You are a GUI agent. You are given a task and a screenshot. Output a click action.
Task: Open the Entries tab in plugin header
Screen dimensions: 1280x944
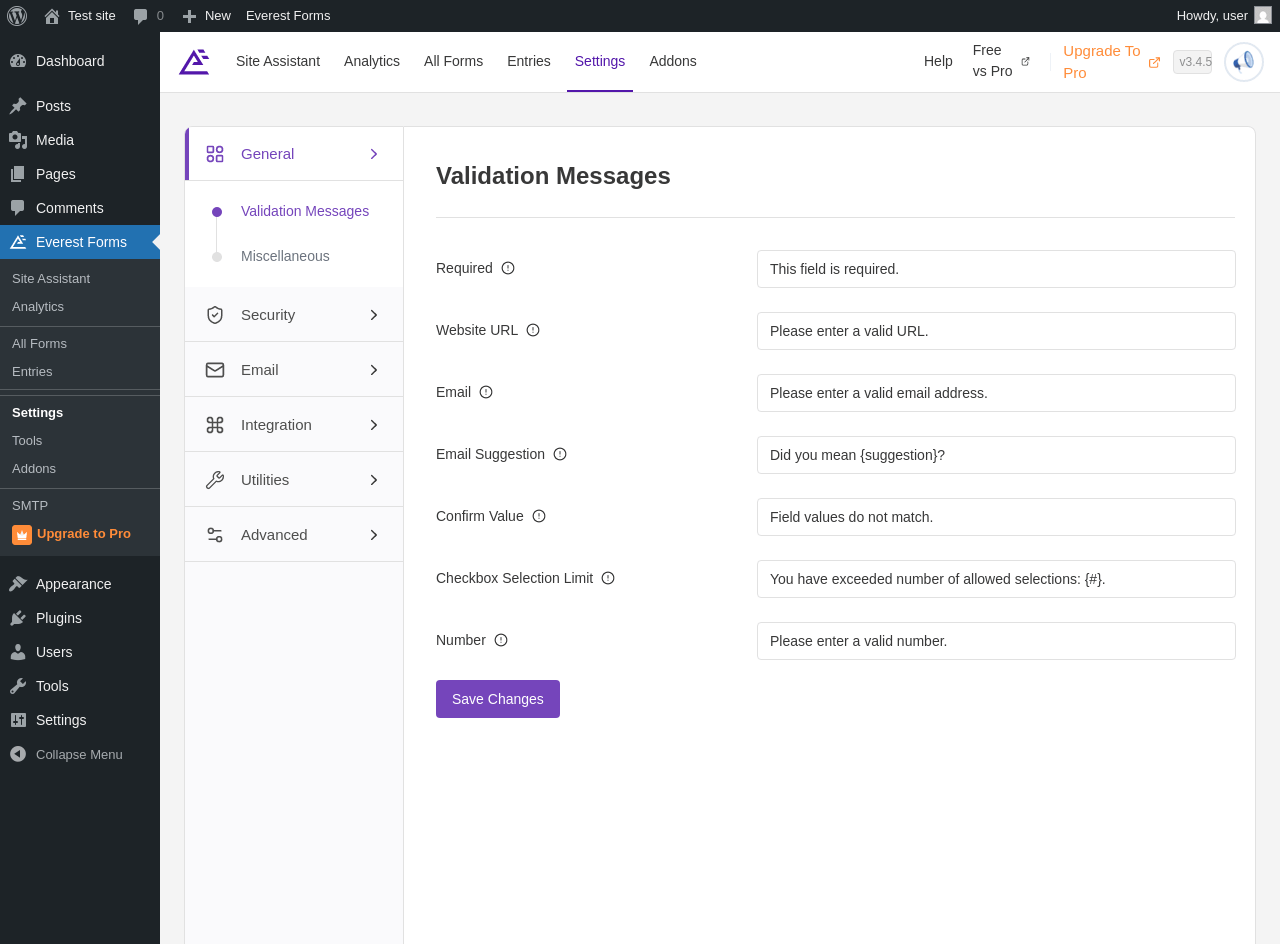tap(529, 61)
